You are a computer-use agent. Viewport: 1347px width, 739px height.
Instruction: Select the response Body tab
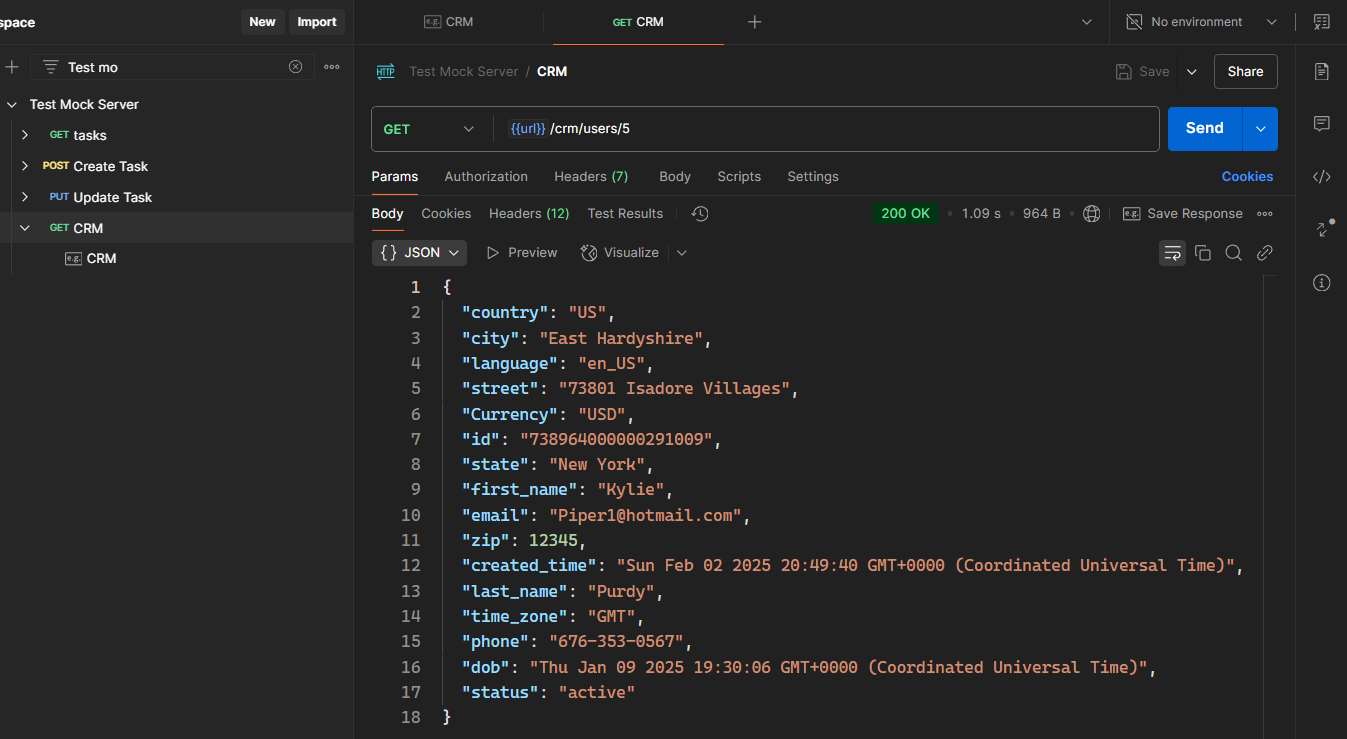(387, 214)
